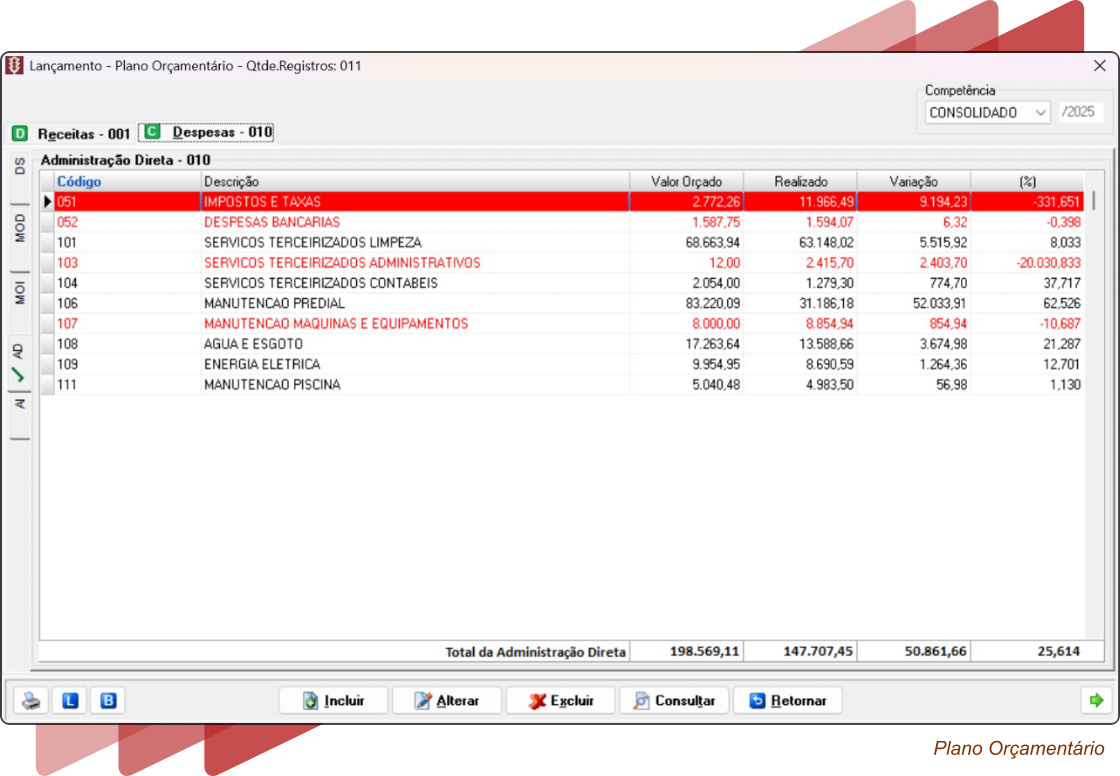Click the green arrow icon at bottom right
1120x776 pixels.
coord(1096,701)
